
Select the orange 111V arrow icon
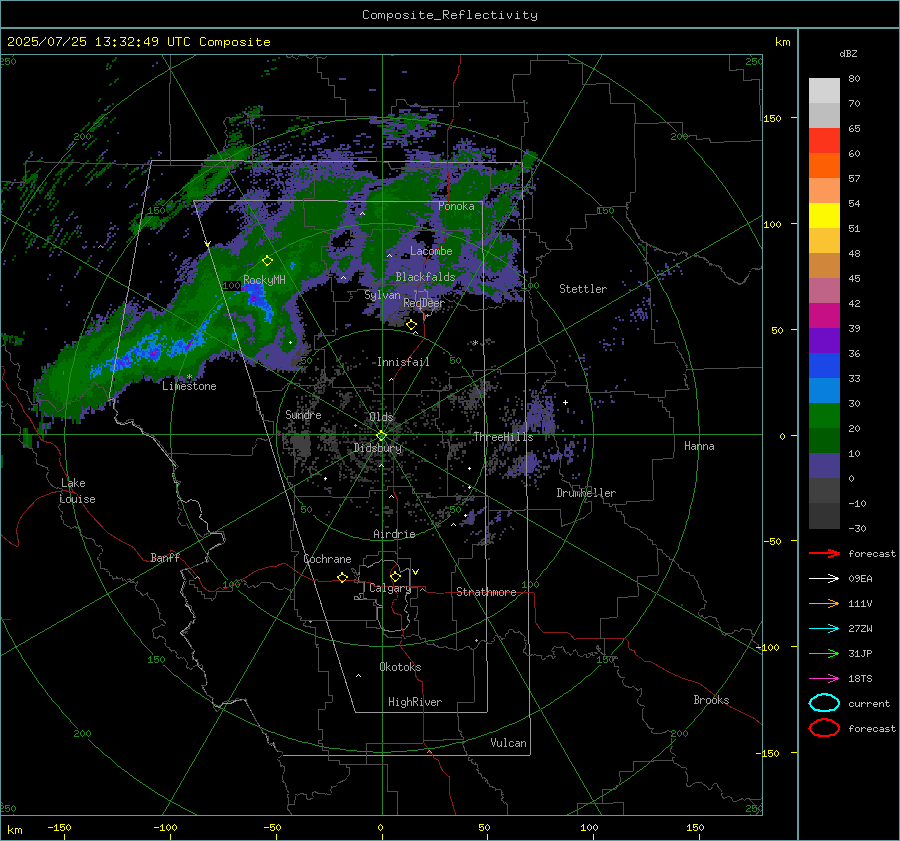click(x=824, y=603)
